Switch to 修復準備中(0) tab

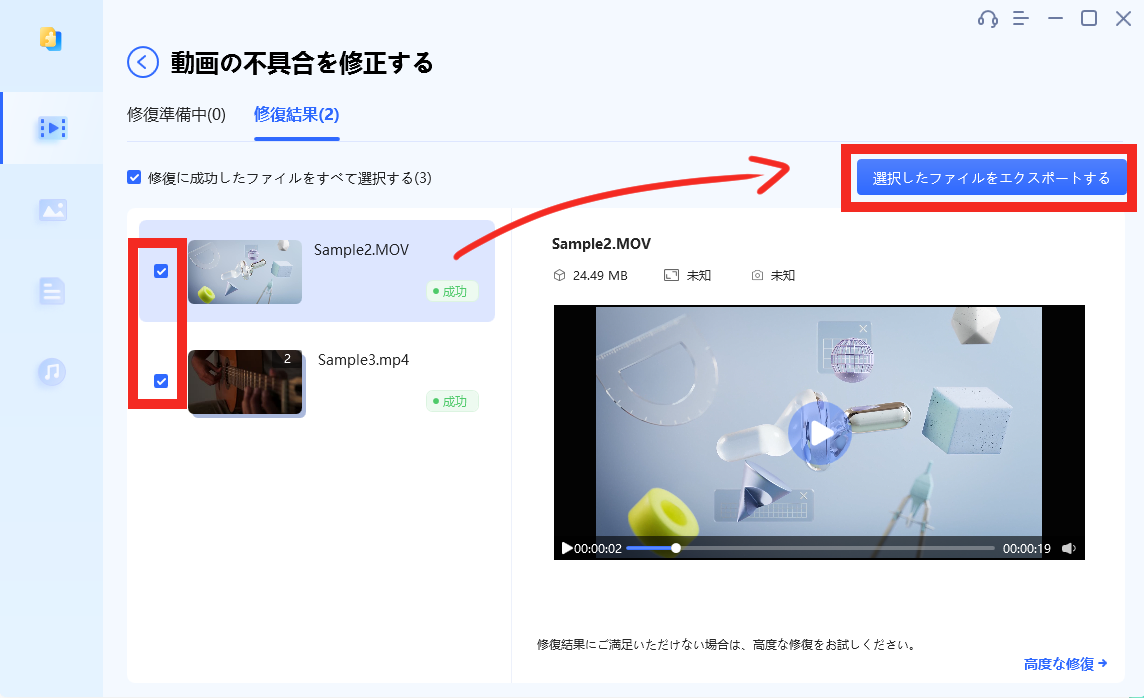point(177,114)
